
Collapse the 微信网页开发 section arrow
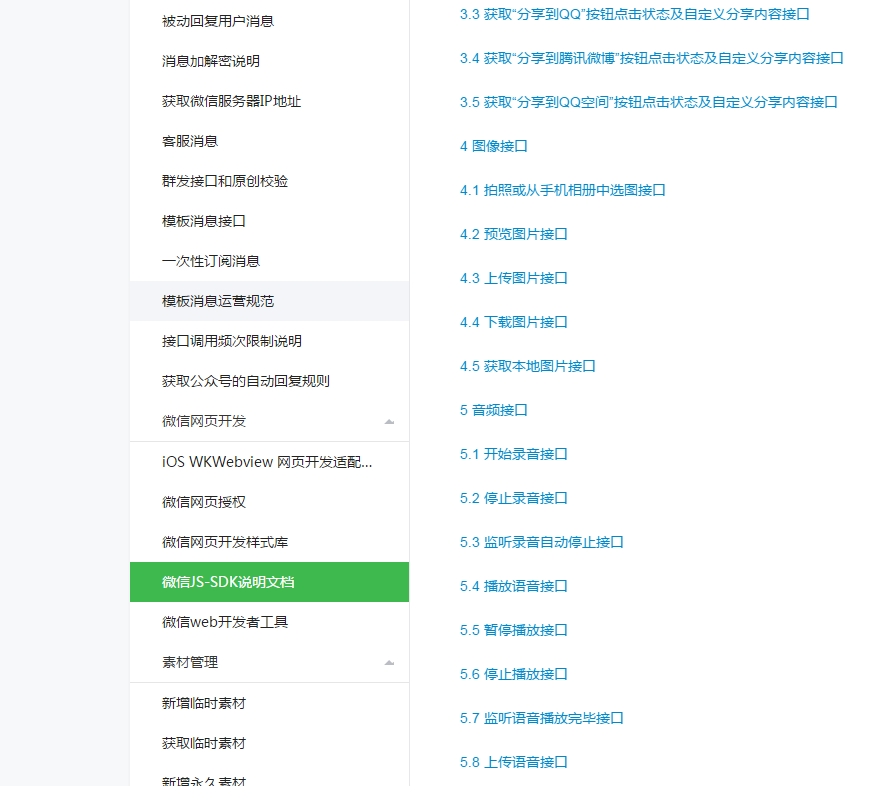point(389,421)
